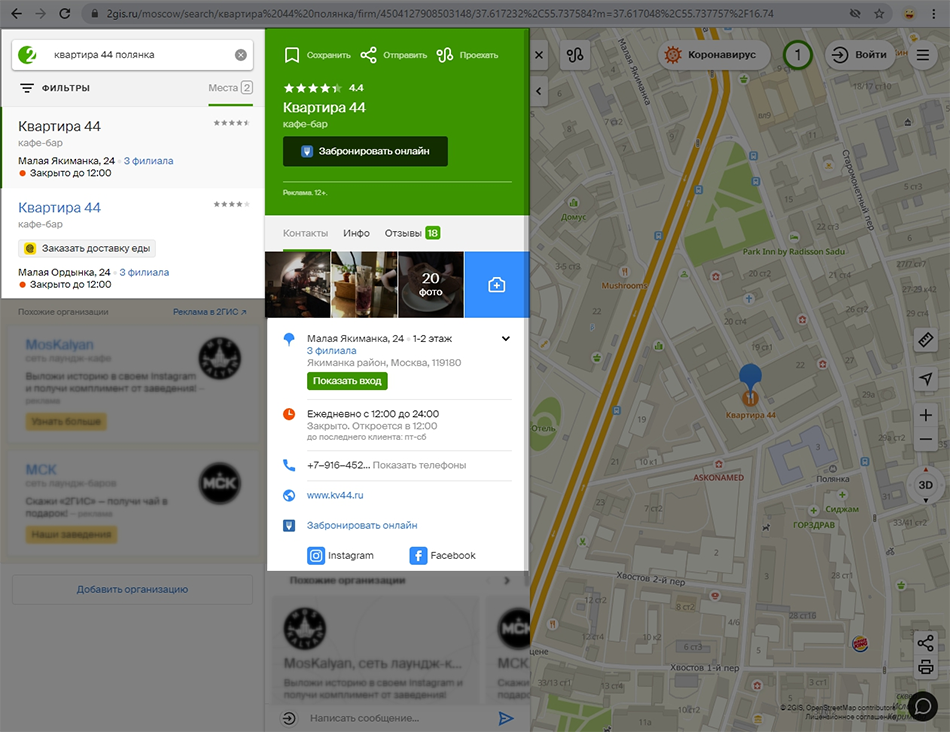Activate the ruler measurement tool
This screenshot has height=732, width=950.
[x=926, y=340]
